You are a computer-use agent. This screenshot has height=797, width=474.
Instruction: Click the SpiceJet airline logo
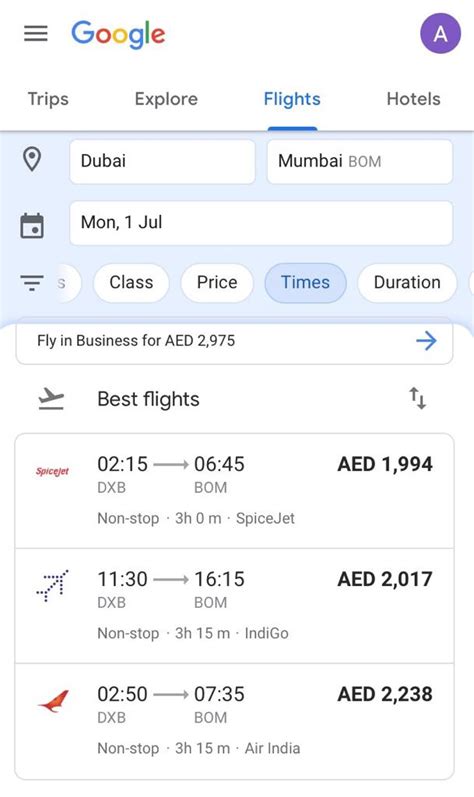(52, 471)
